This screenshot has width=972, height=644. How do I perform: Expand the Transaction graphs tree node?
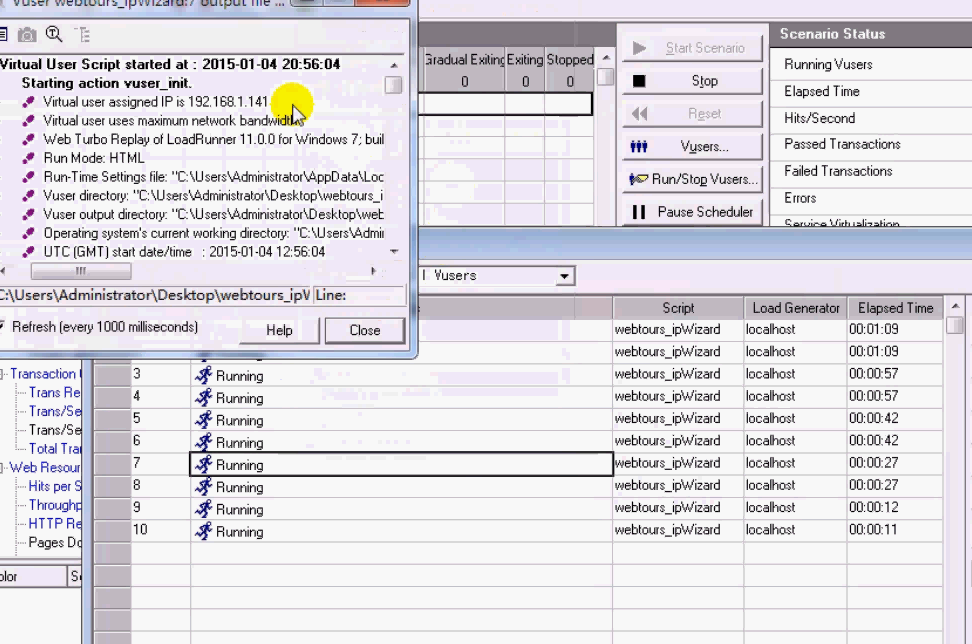pos(2,374)
